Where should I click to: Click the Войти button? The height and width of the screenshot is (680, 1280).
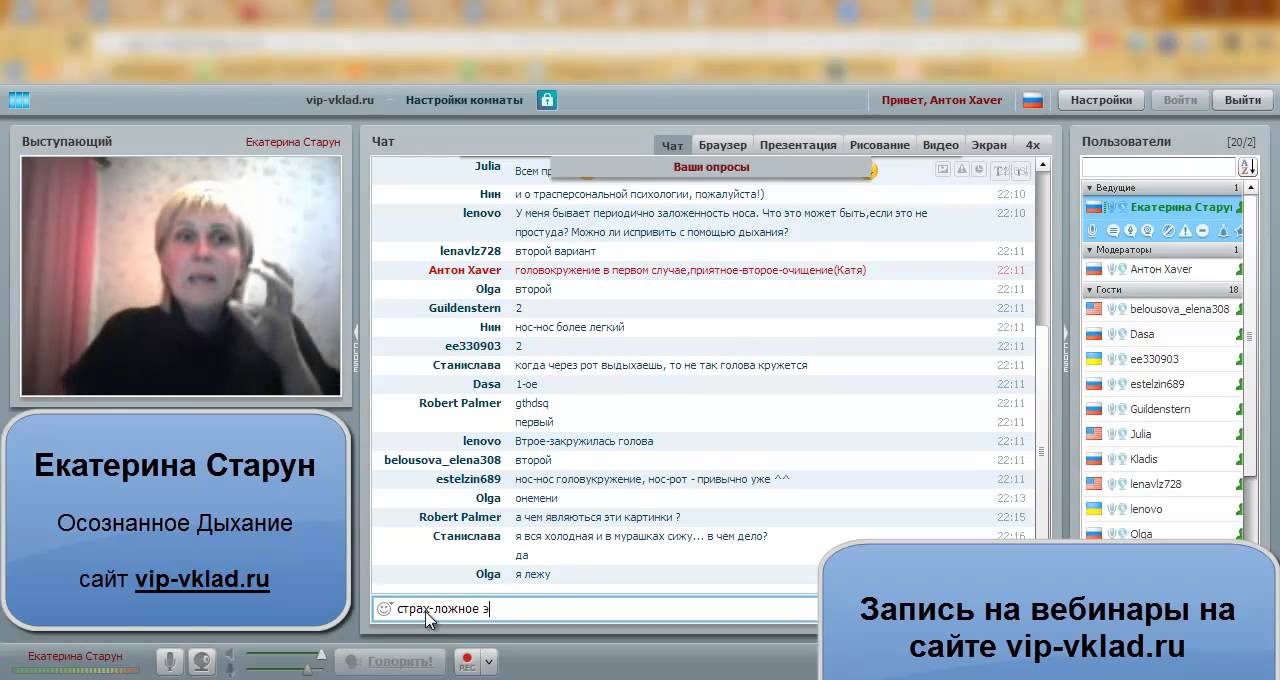pos(1180,100)
